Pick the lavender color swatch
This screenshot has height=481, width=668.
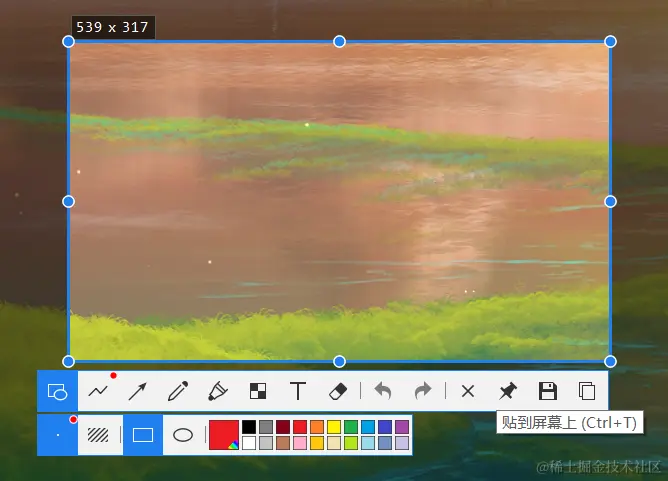(x=402, y=443)
